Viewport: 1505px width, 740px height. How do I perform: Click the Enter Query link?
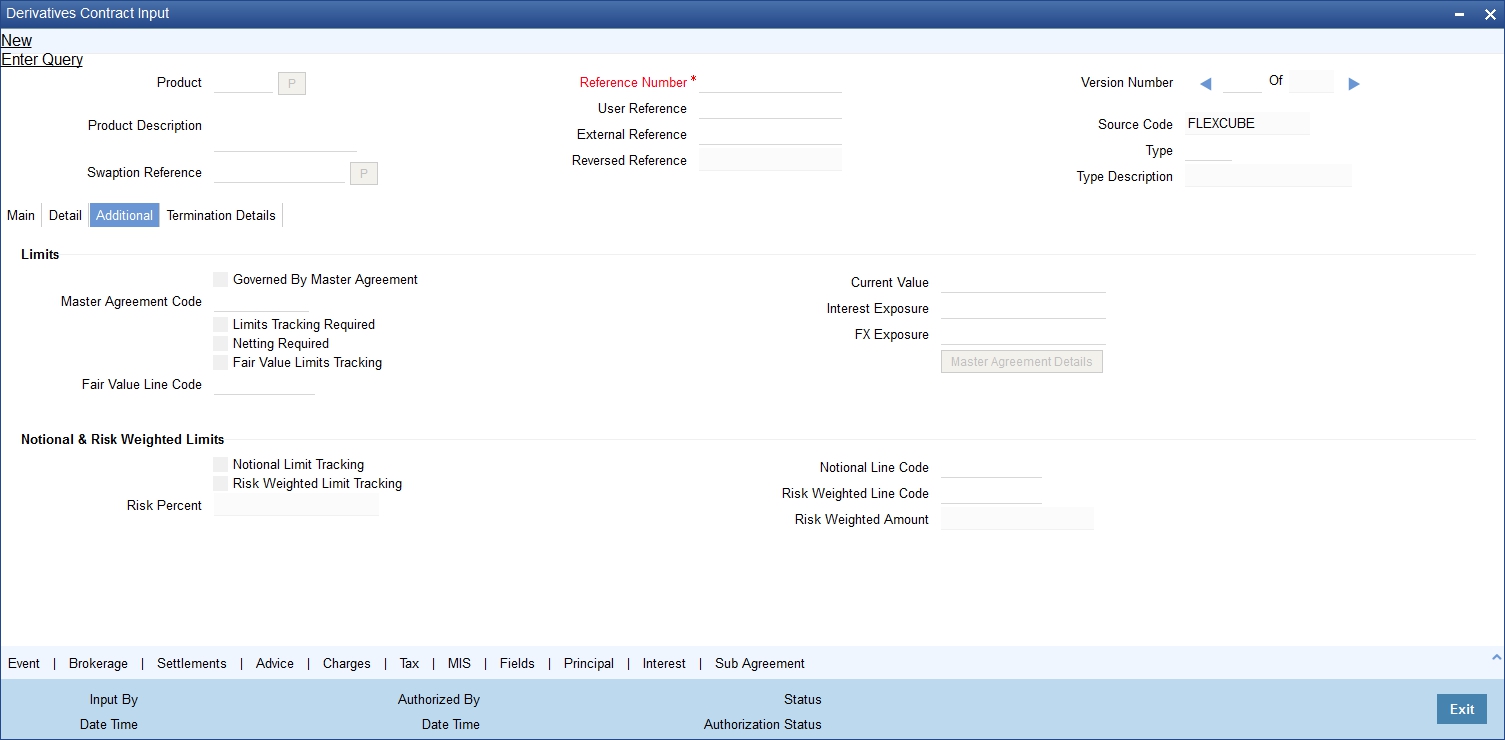42,60
